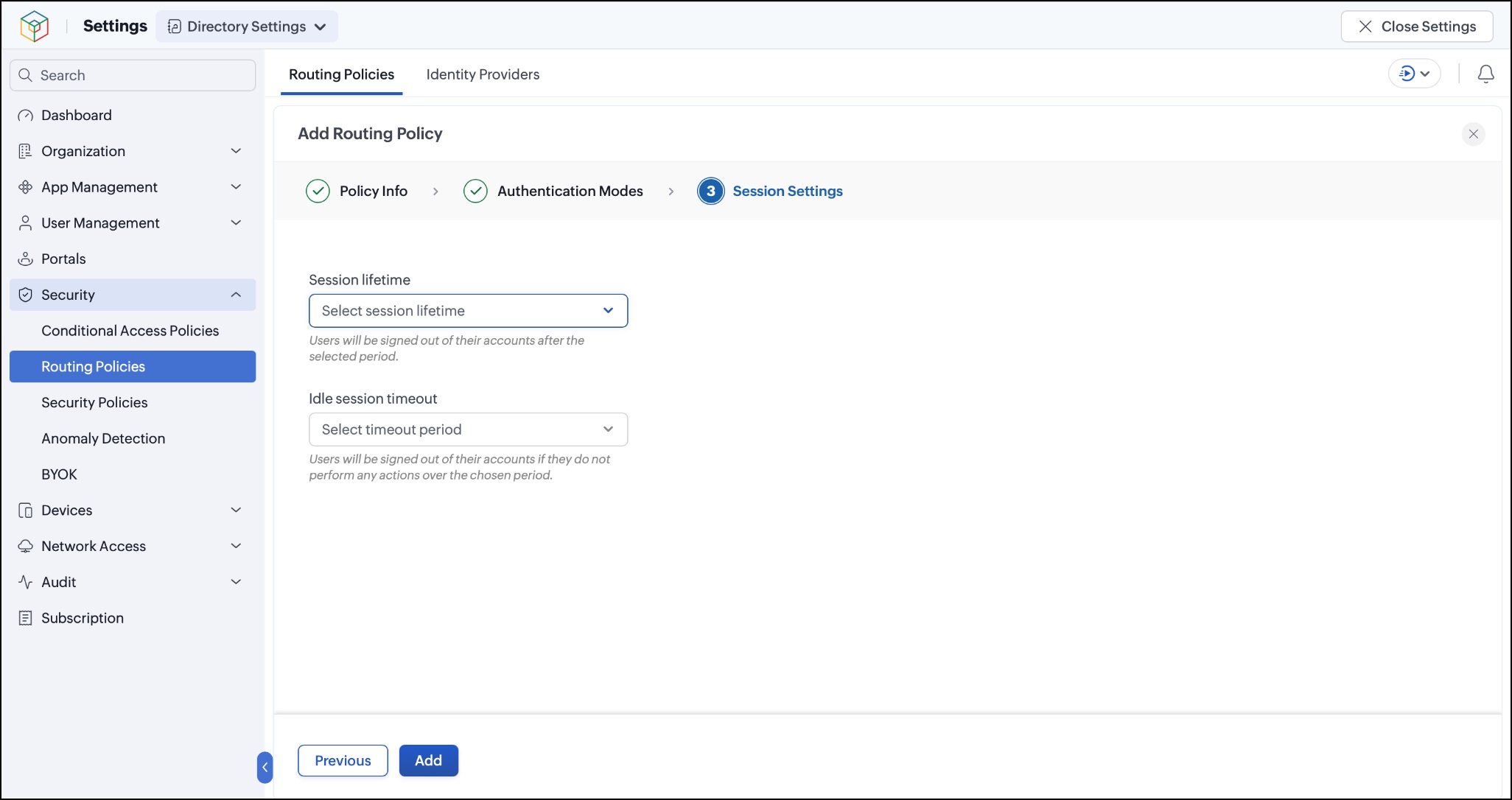
Task: Click the User Management person icon
Action: (x=26, y=223)
